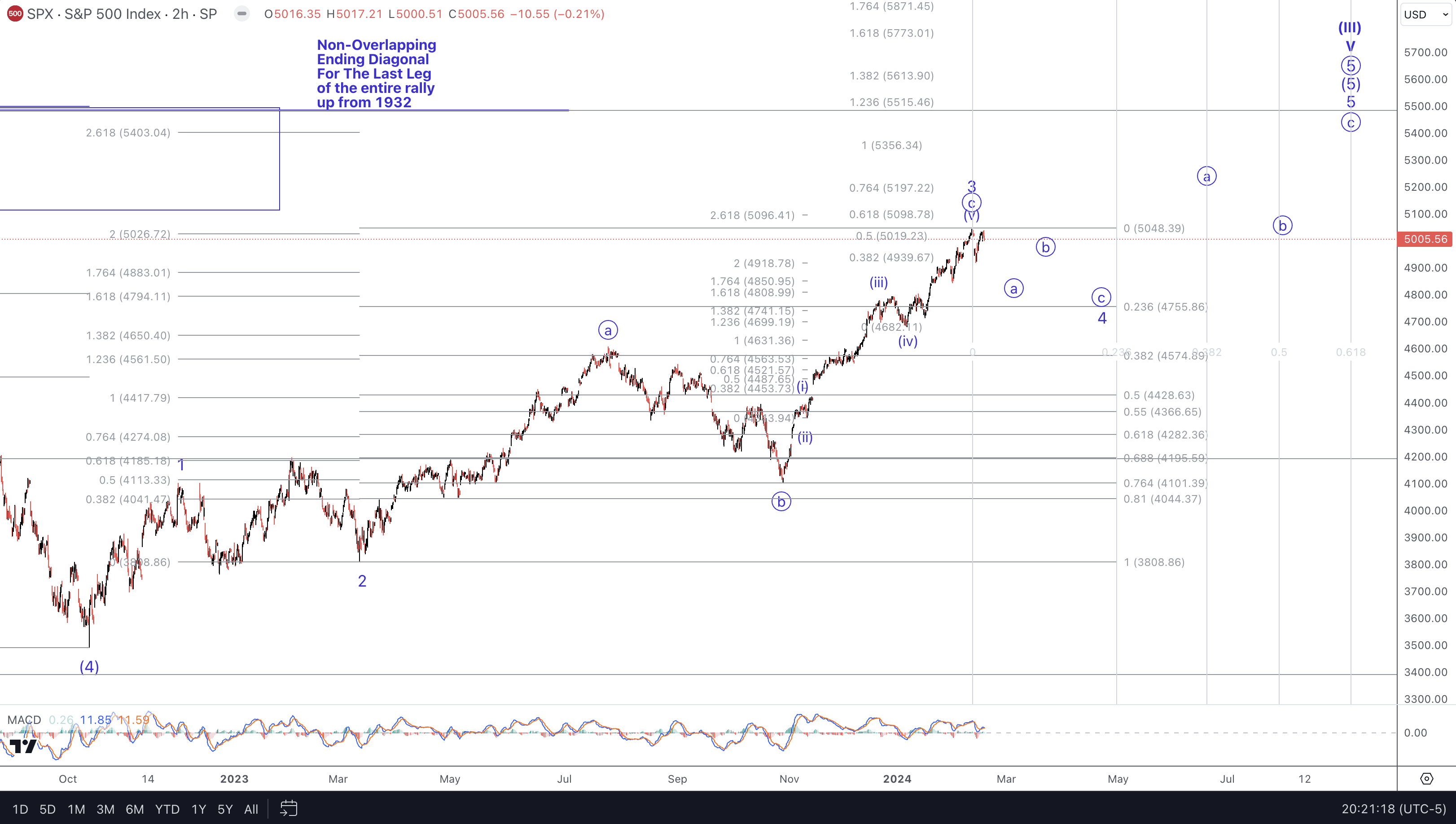
Task: Click retracement level 0.236 (4755.86)
Action: (x=1165, y=307)
